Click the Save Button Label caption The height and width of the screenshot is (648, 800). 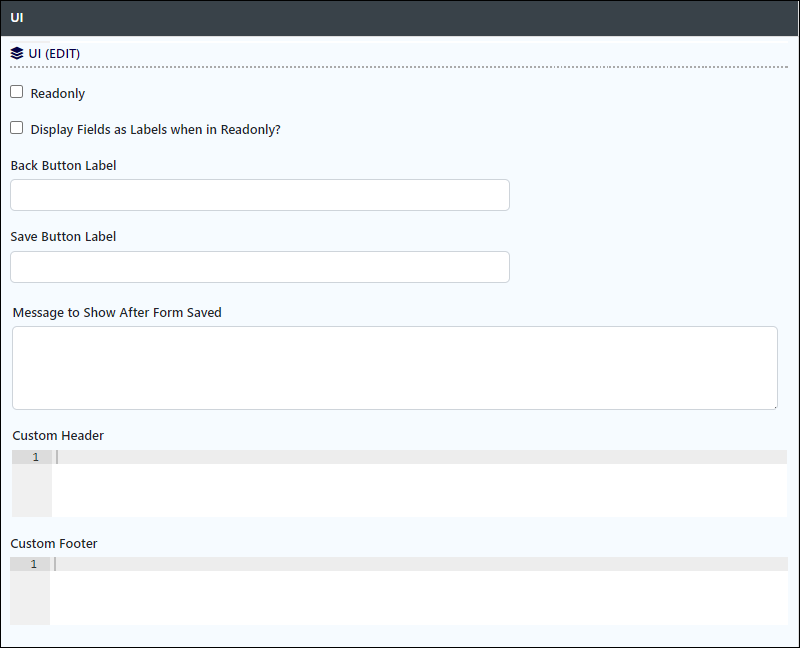point(63,237)
